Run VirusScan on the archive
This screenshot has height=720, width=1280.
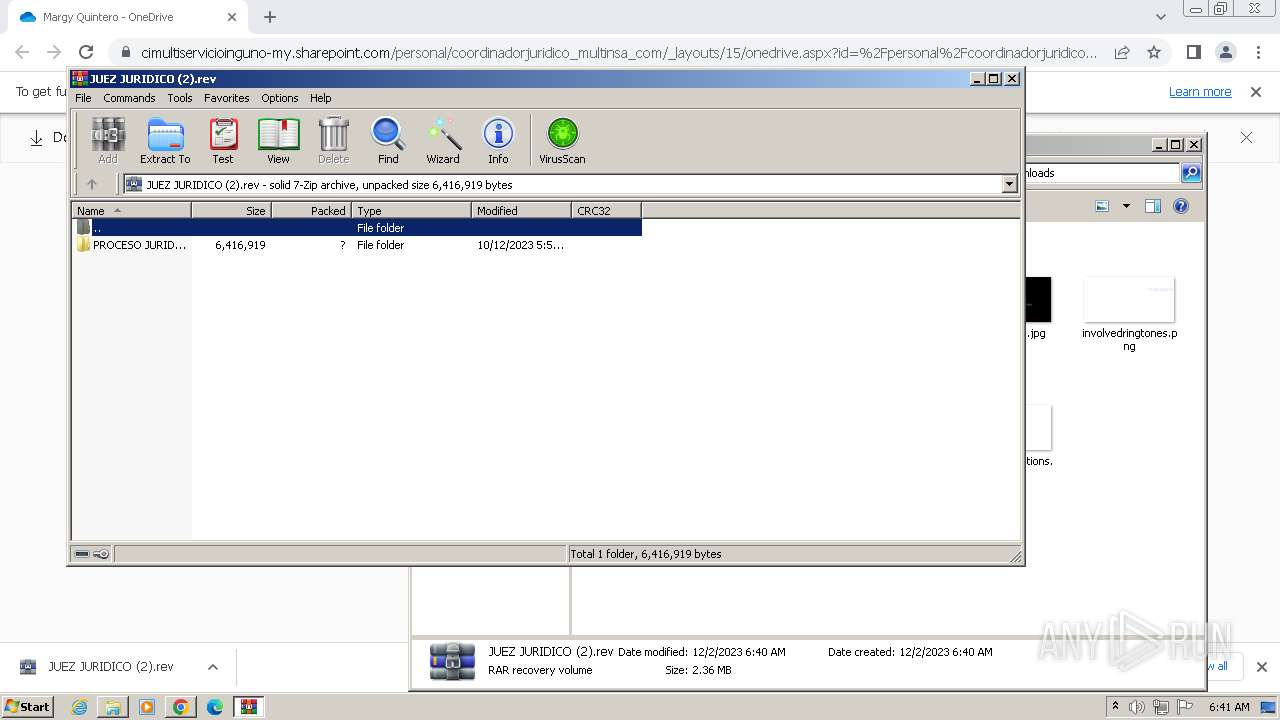[562, 140]
